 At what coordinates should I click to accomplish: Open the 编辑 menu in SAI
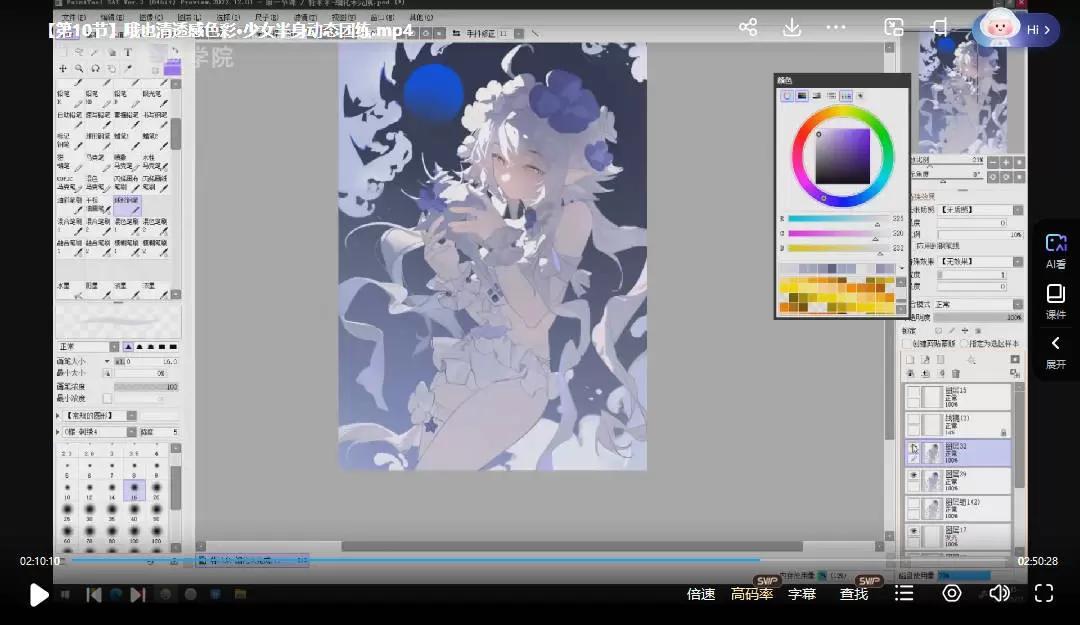113,17
